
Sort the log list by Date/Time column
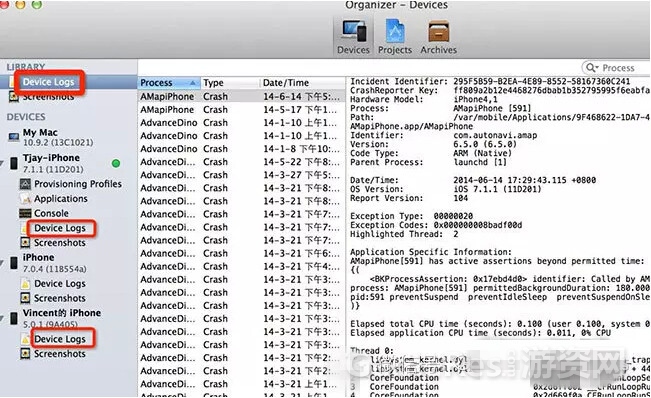[x=302, y=83]
